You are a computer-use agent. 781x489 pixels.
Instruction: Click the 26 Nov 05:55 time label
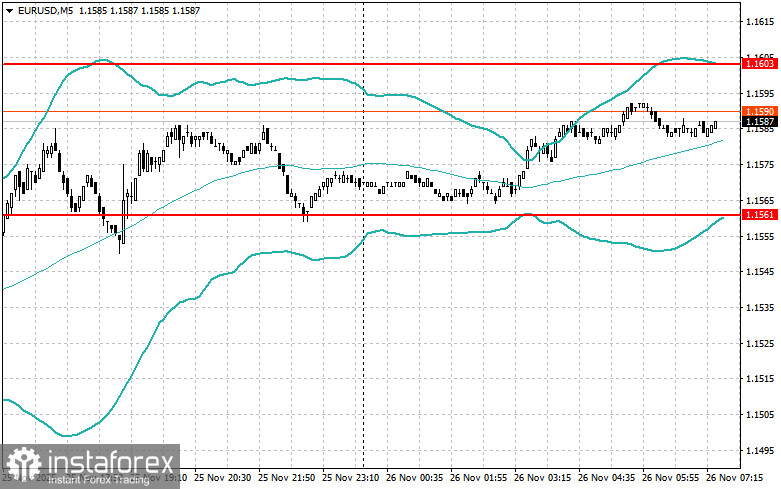tap(670, 477)
